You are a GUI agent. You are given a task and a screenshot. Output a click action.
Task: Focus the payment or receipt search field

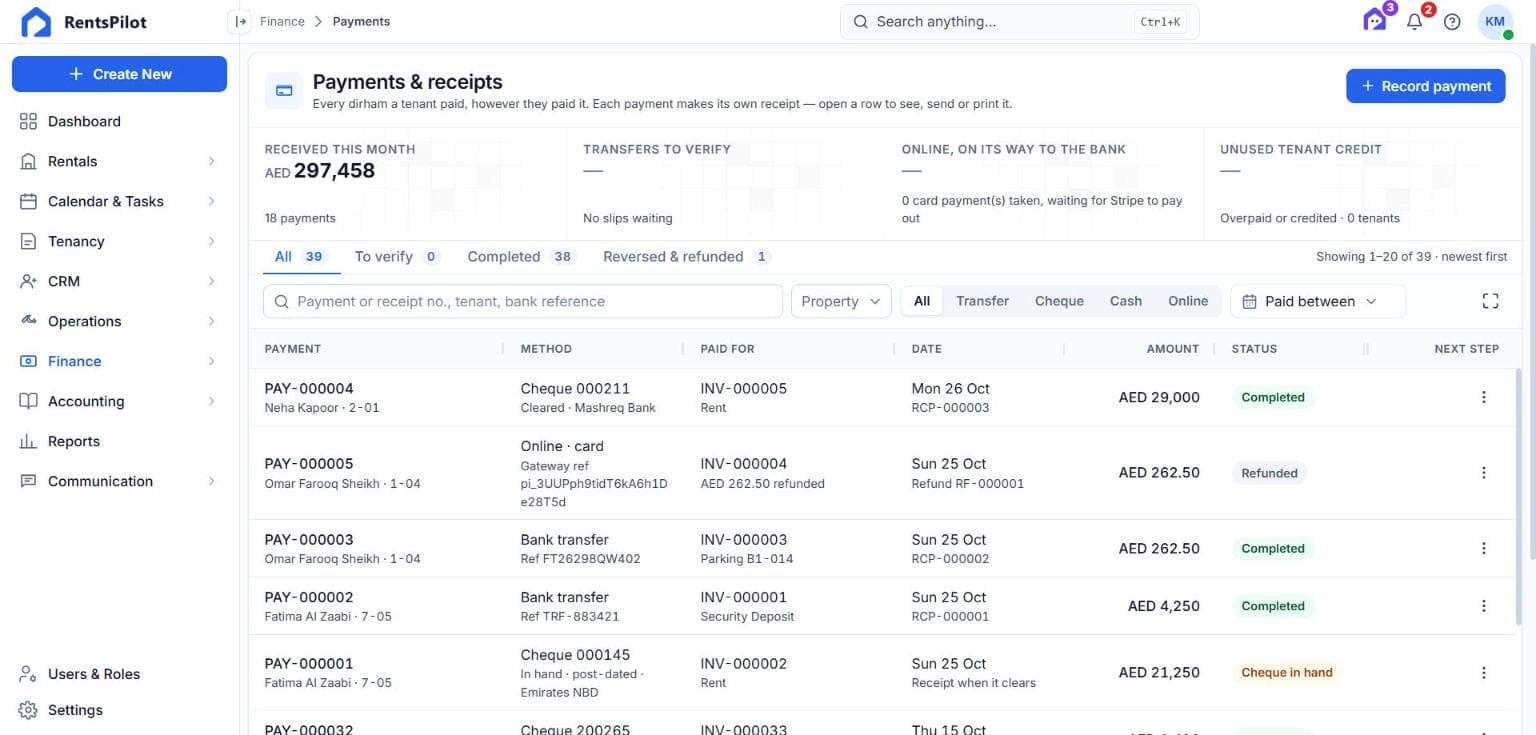[523, 301]
